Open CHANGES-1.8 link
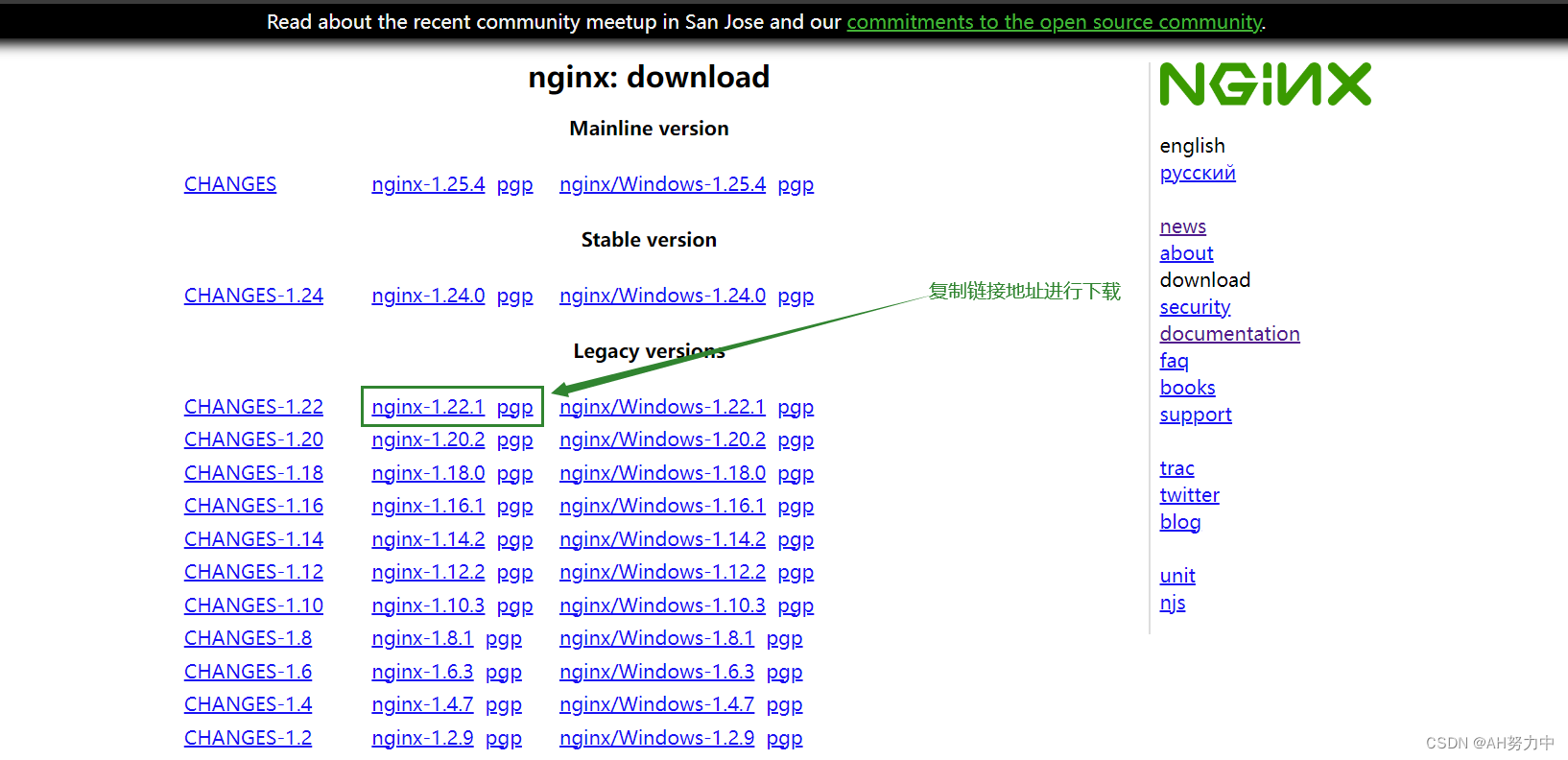1568x760 pixels. pyautogui.click(x=248, y=638)
